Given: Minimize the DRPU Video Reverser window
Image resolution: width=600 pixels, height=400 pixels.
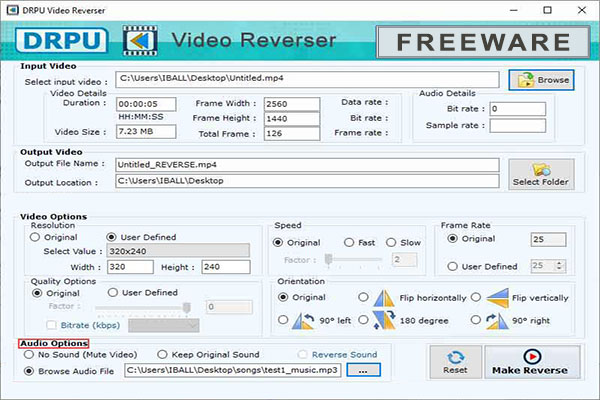Looking at the screenshot, I should (x=514, y=10).
